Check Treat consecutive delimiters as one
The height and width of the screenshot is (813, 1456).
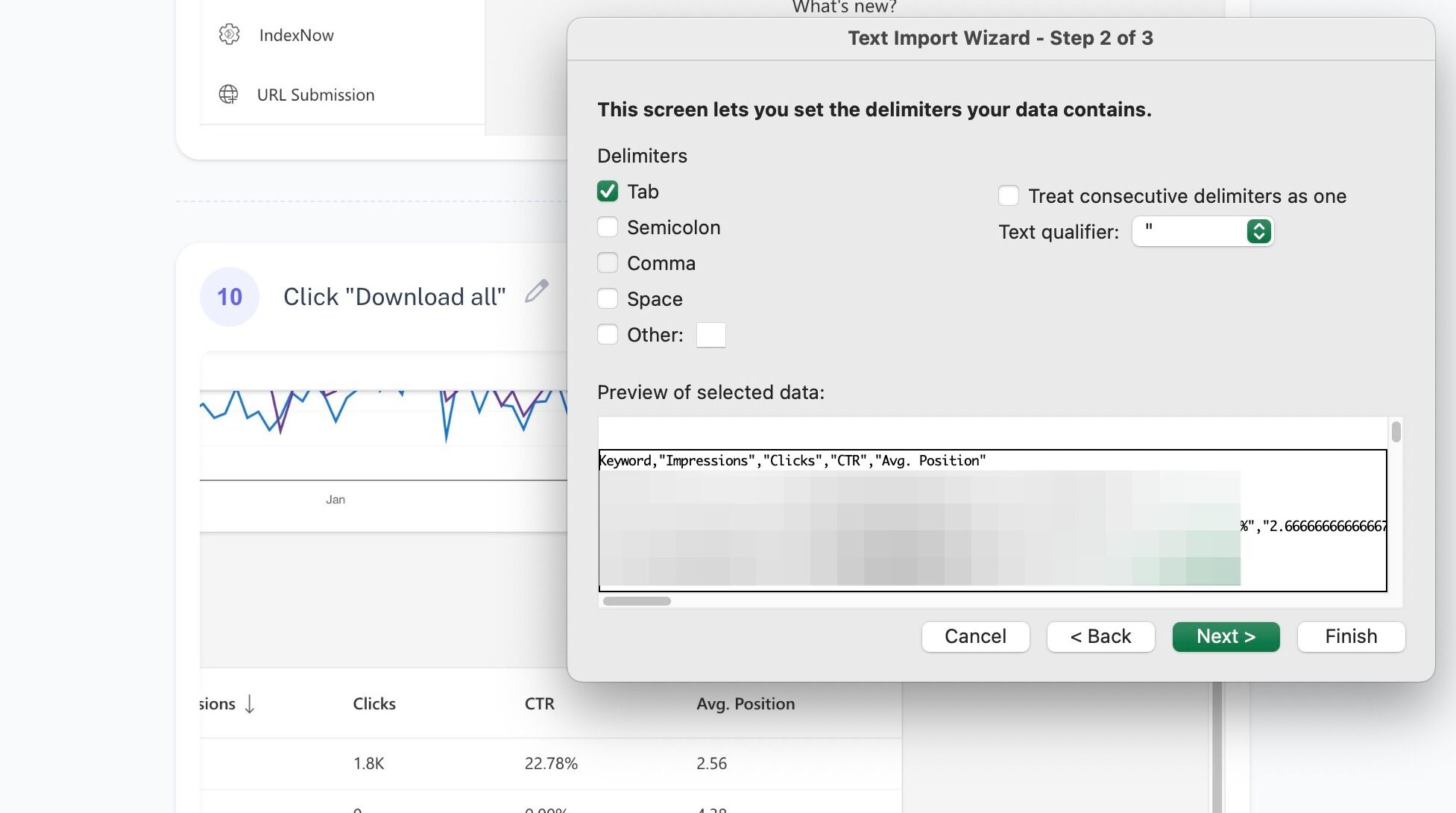pos(1009,196)
